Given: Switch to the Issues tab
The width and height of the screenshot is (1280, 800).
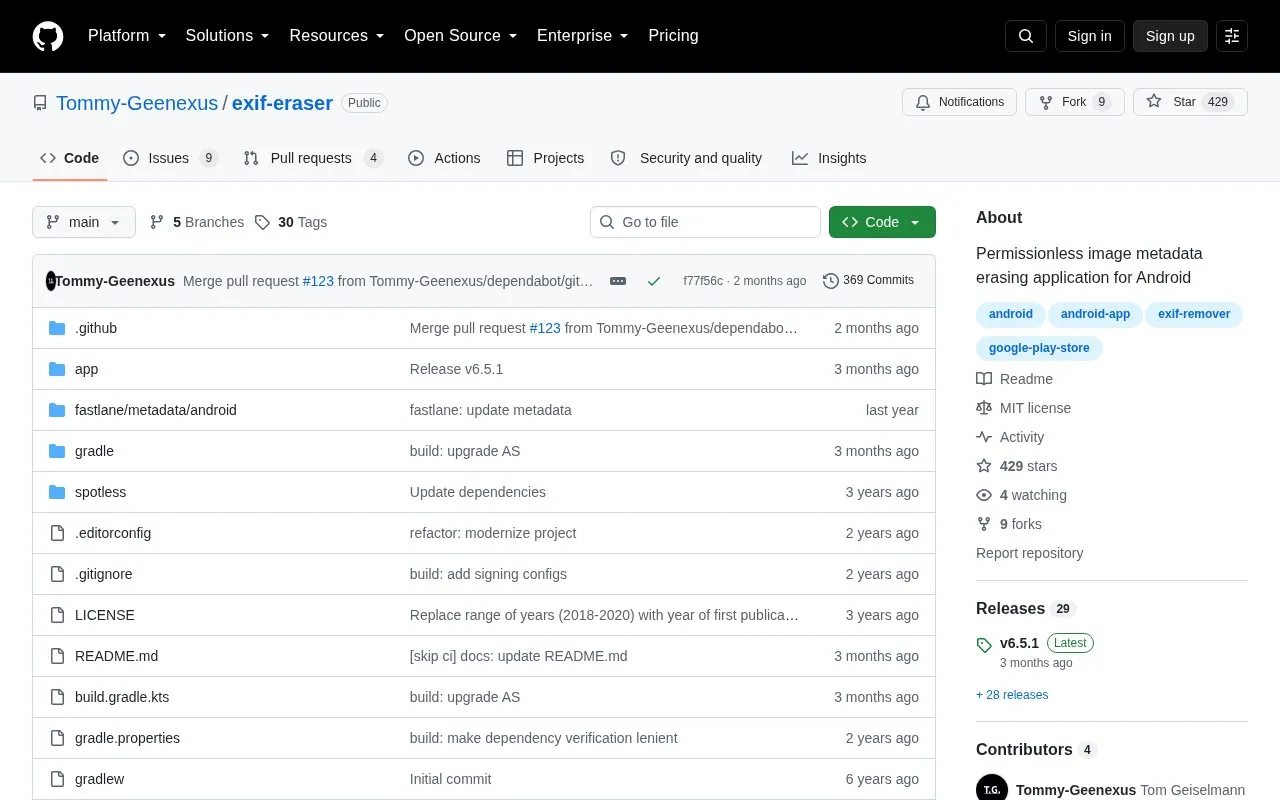Looking at the screenshot, I should point(170,158).
